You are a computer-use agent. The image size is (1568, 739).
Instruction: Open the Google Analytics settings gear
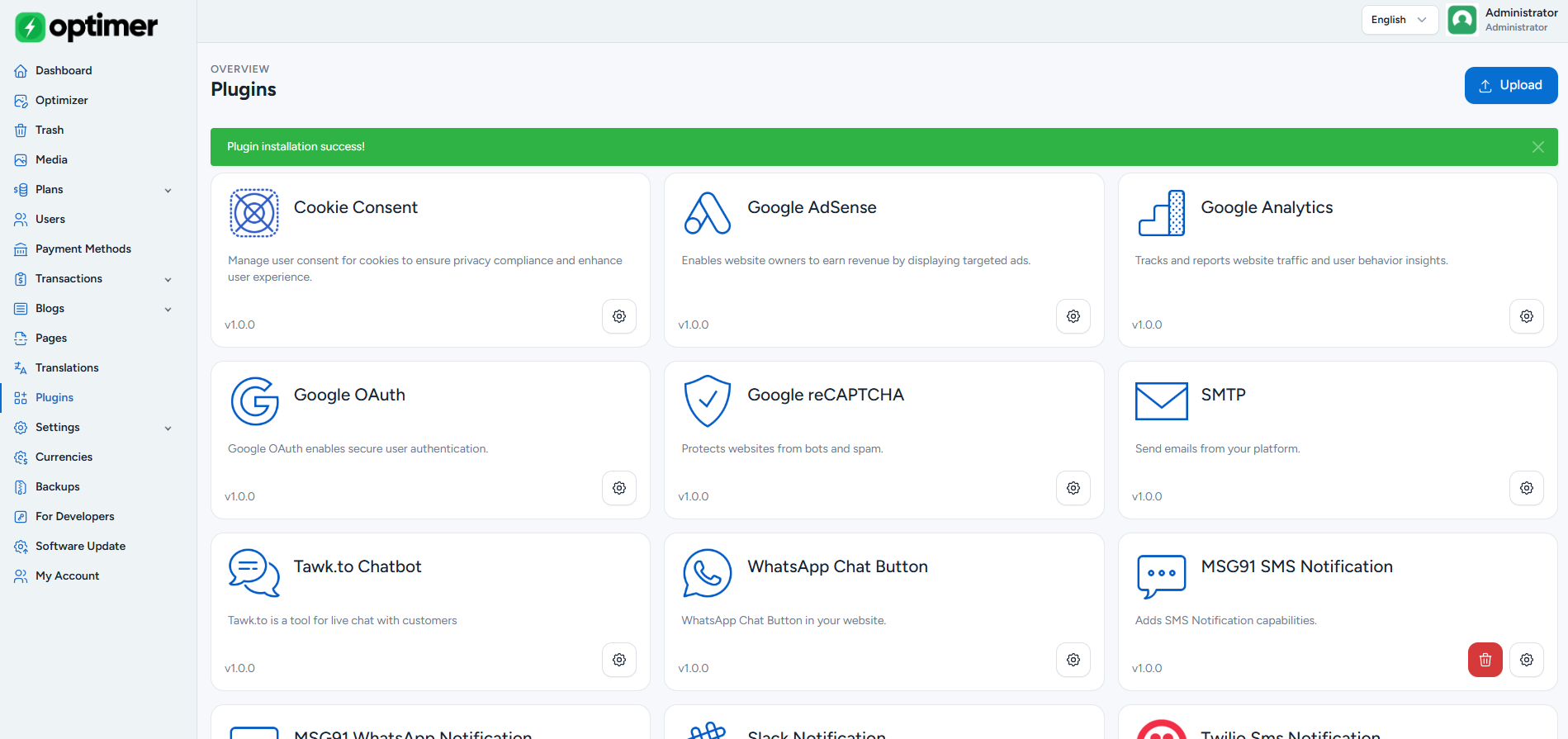1527,316
